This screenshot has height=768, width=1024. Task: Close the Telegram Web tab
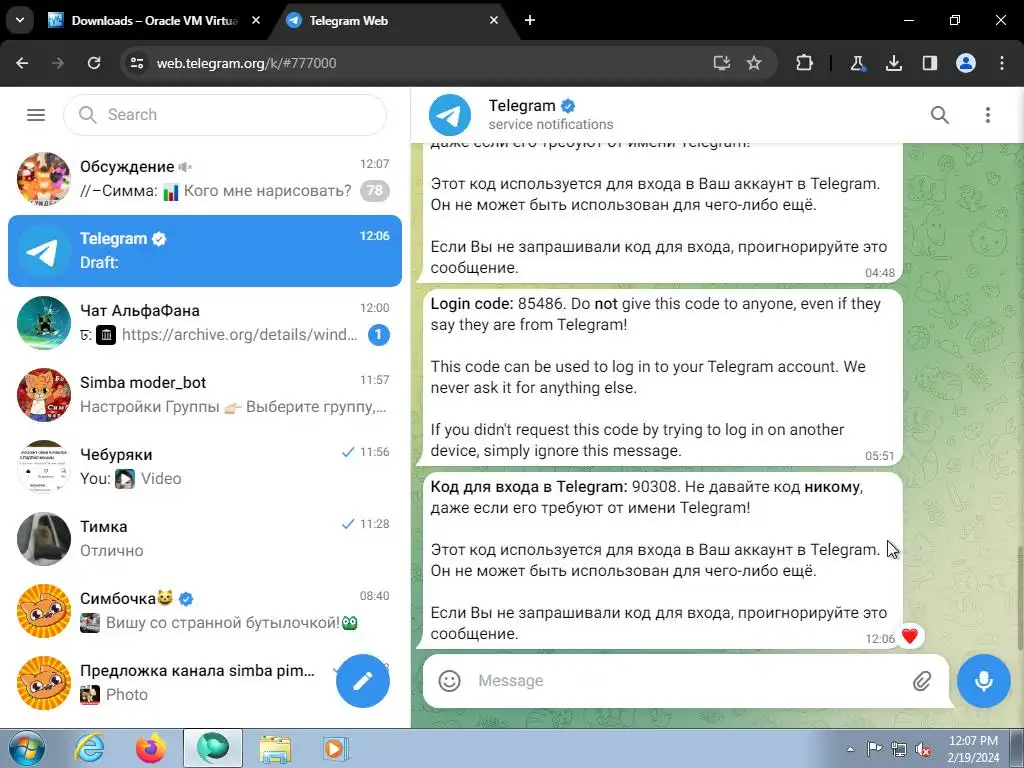click(x=494, y=20)
